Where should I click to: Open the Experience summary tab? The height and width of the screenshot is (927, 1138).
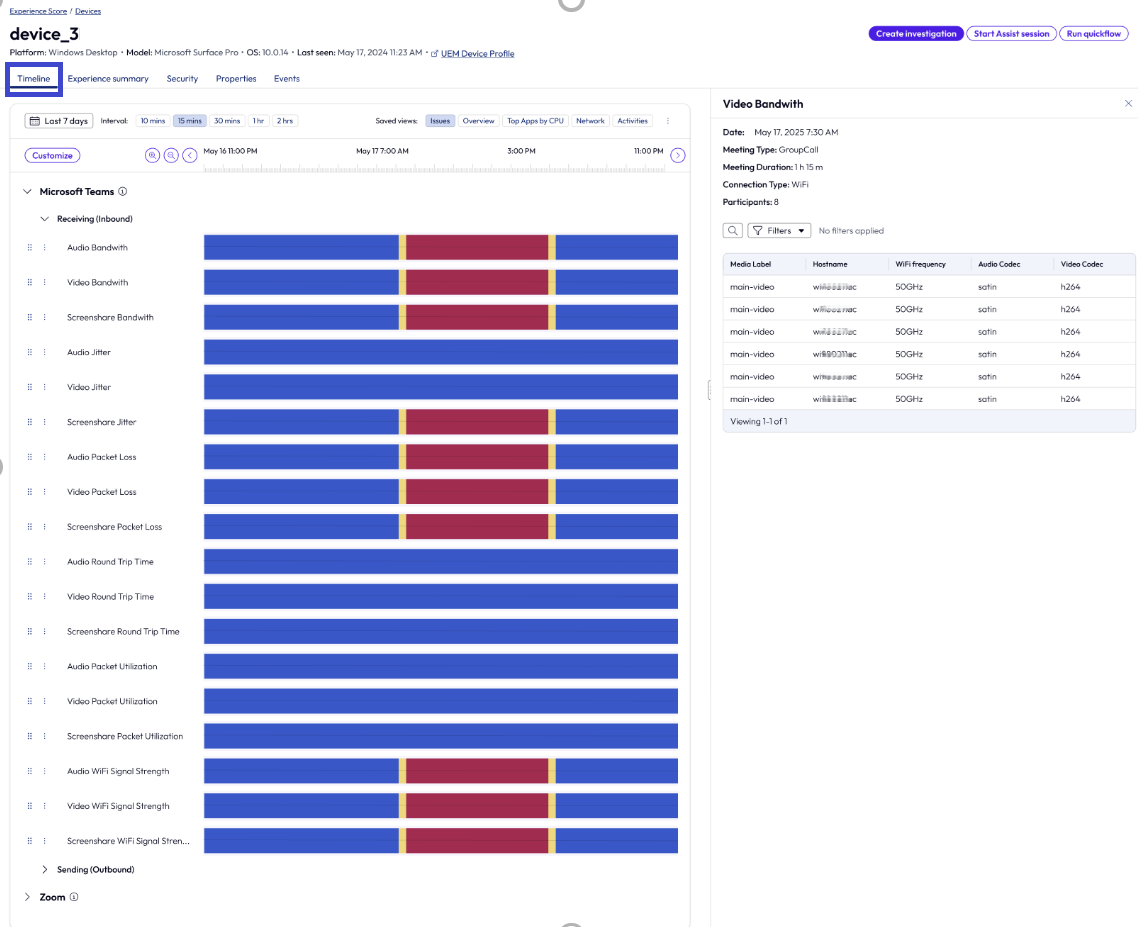point(108,79)
